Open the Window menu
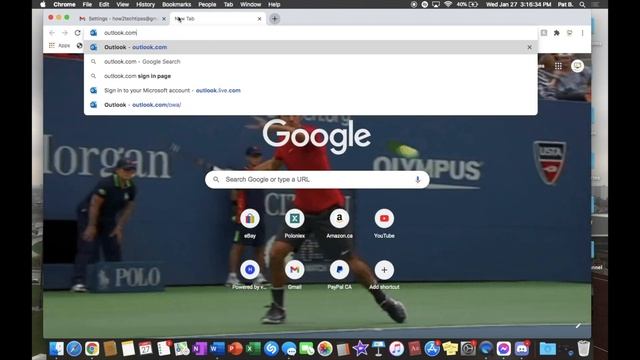 point(250,4)
